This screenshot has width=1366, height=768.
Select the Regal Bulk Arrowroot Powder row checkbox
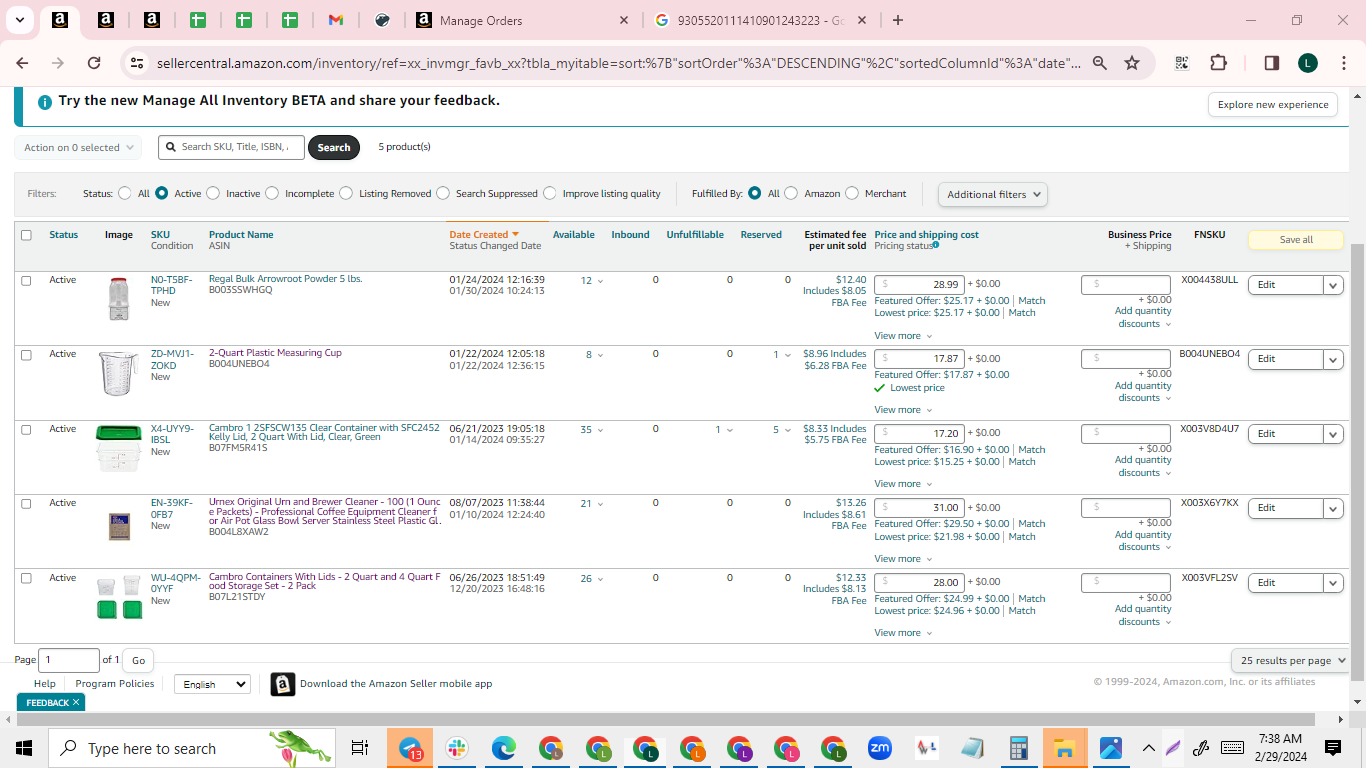pos(27,281)
